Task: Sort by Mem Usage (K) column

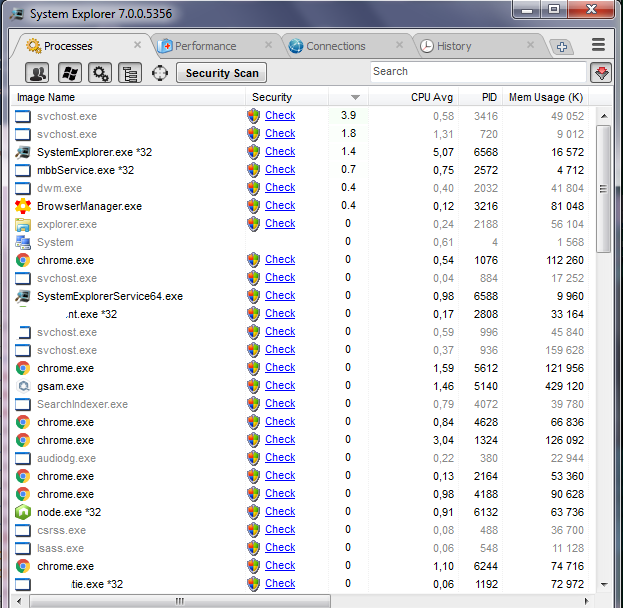Action: point(546,97)
